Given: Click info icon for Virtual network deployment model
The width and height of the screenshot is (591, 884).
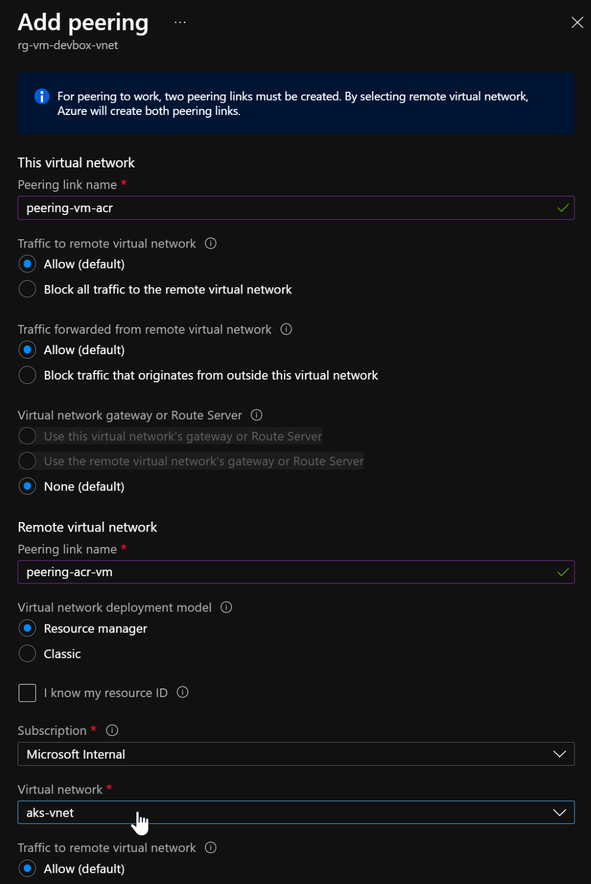Looking at the screenshot, I should click(226, 607).
